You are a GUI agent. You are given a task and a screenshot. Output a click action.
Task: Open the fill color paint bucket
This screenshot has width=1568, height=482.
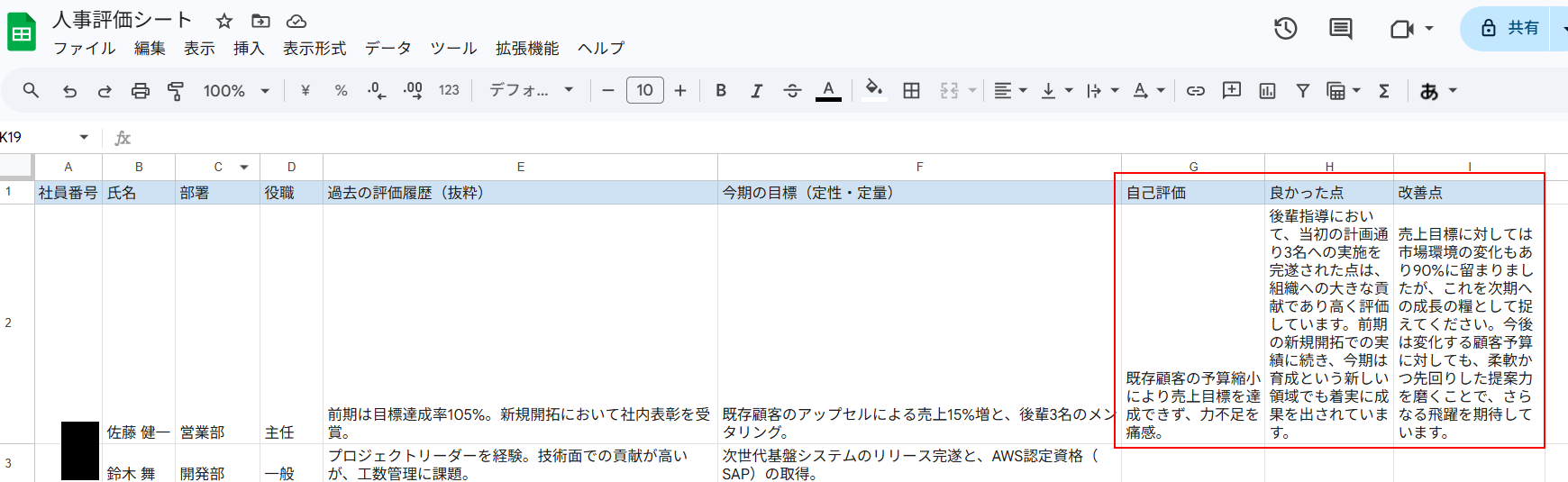coord(872,90)
